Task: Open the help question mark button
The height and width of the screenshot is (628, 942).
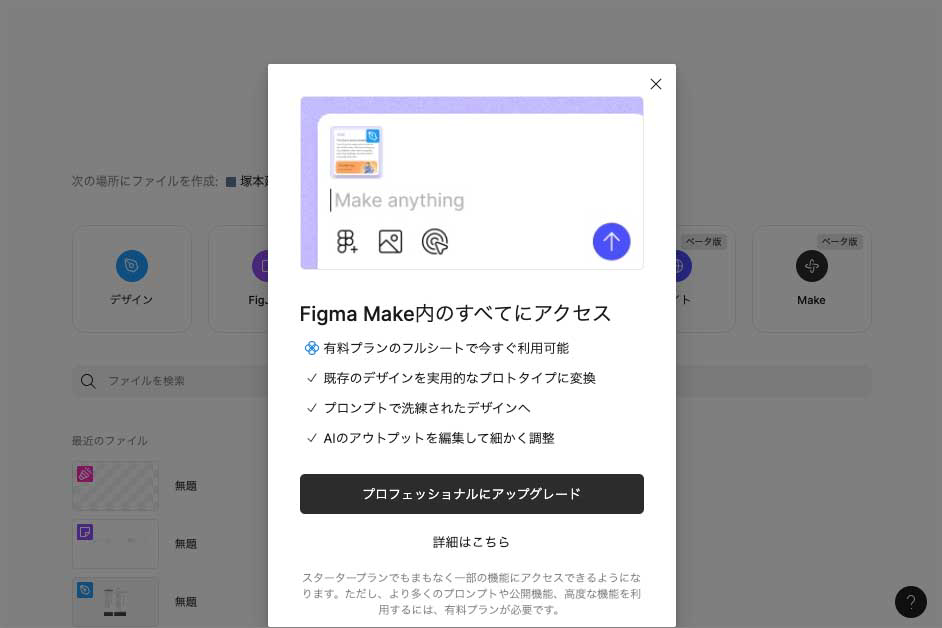Action: click(x=911, y=602)
